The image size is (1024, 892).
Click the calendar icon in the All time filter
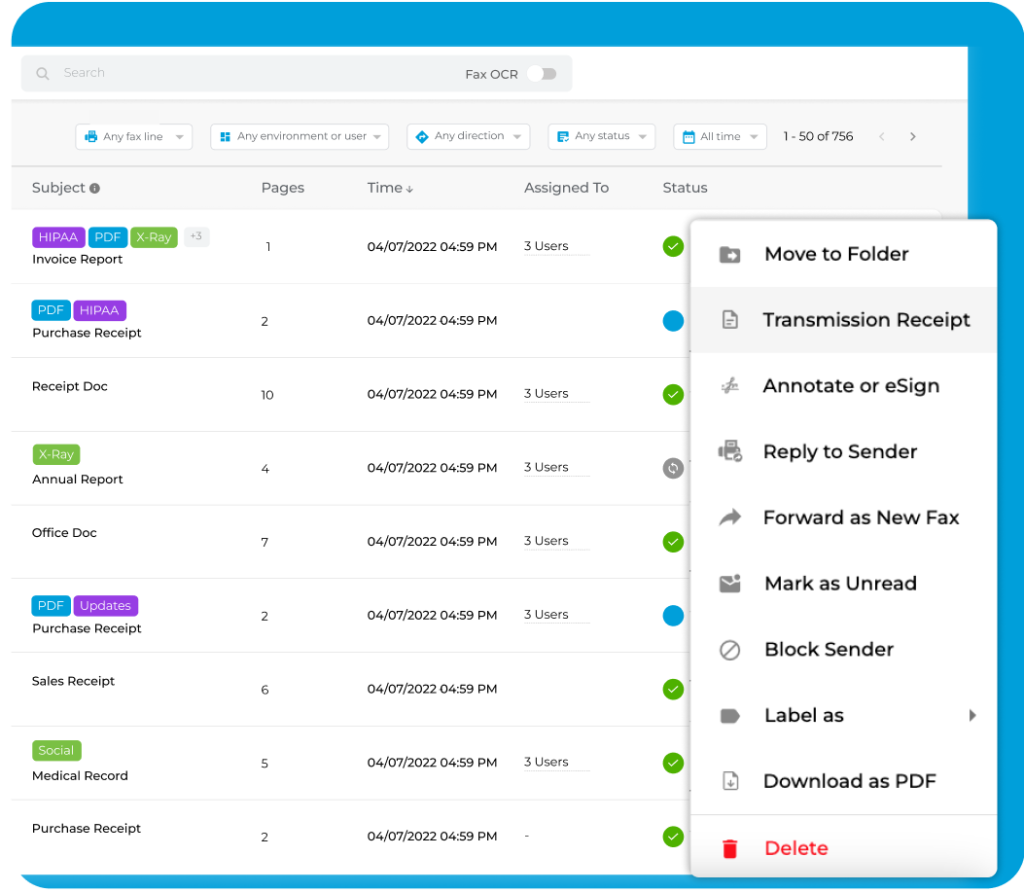tap(691, 136)
